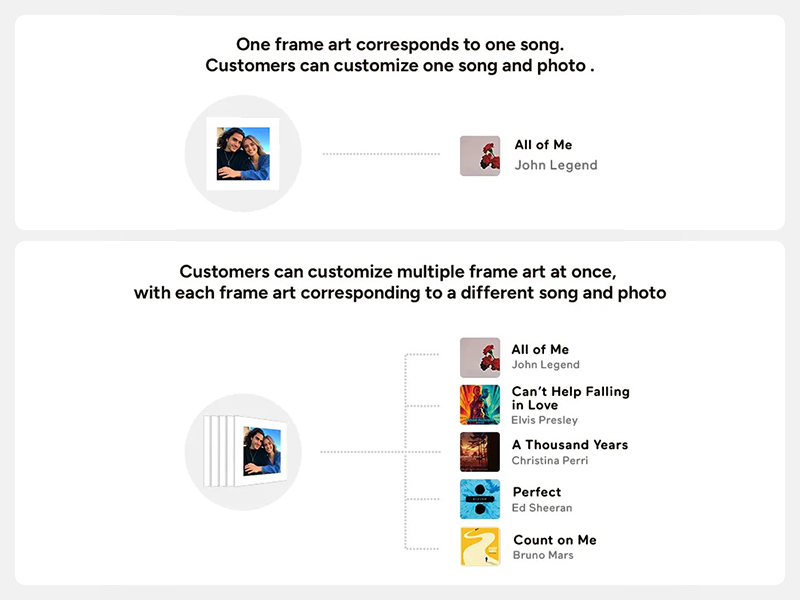Click the Can't Help Falling in Love album cover
Image resolution: width=800 pixels, height=600 pixels.
coord(480,405)
